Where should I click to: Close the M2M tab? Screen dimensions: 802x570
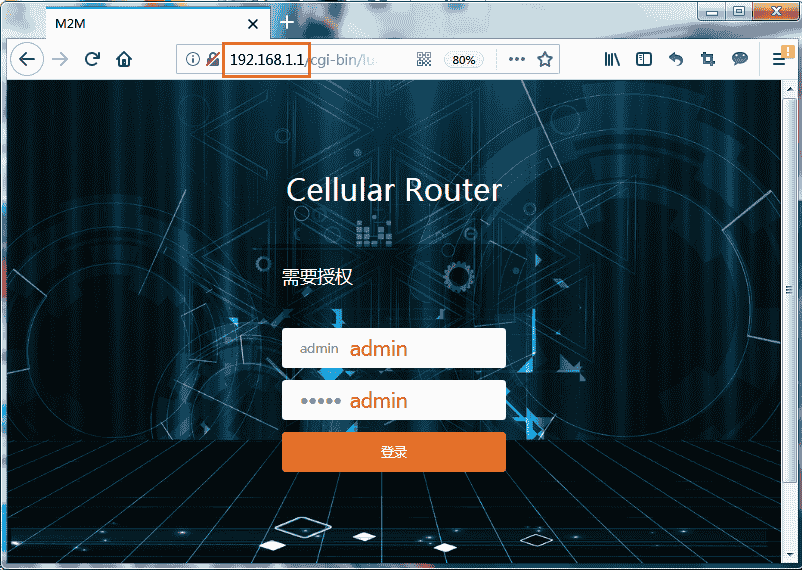(254, 23)
